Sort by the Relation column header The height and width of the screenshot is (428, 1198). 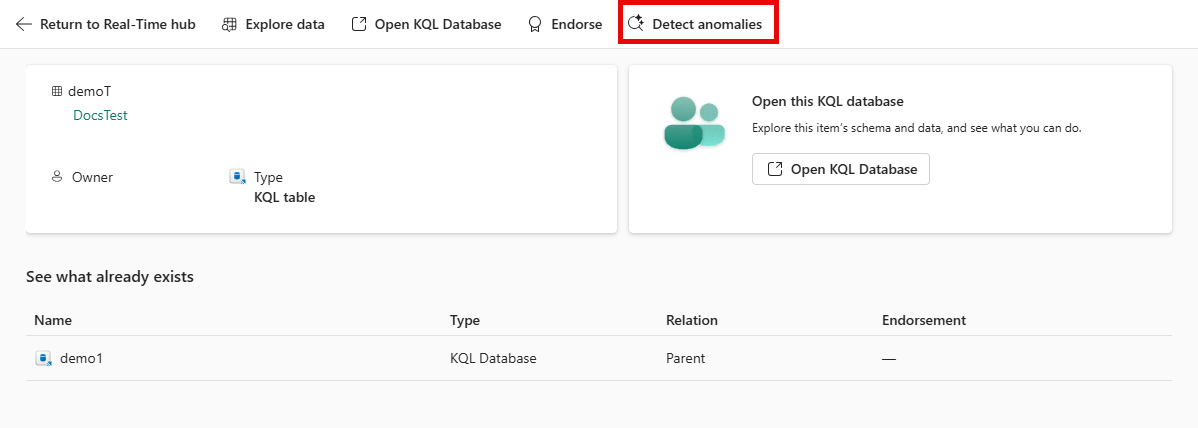pyautogui.click(x=692, y=320)
